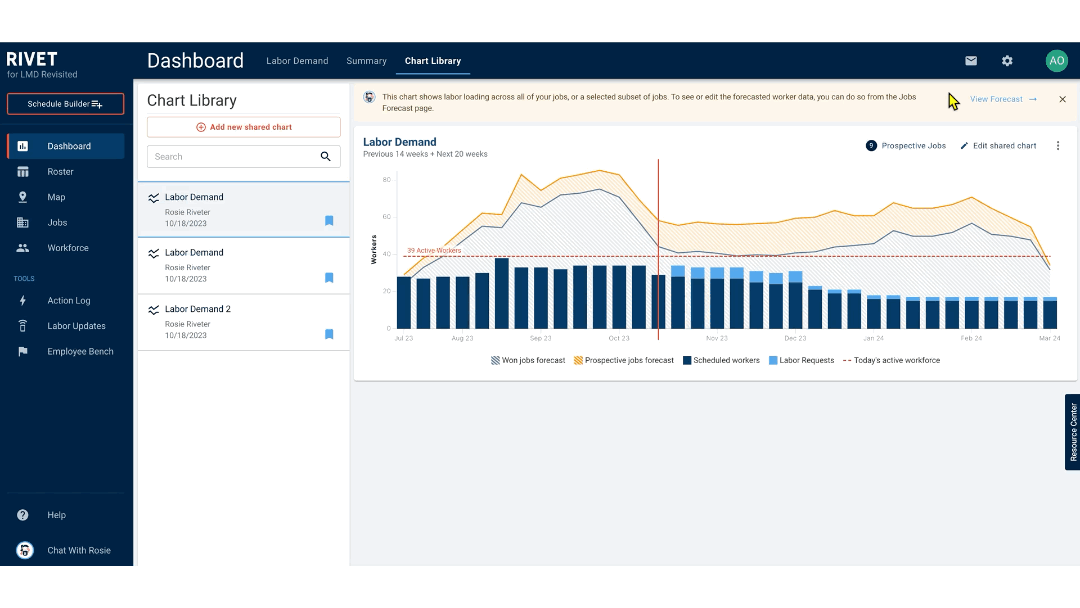
Task: Select the Labor Demand tab
Action: coord(297,60)
